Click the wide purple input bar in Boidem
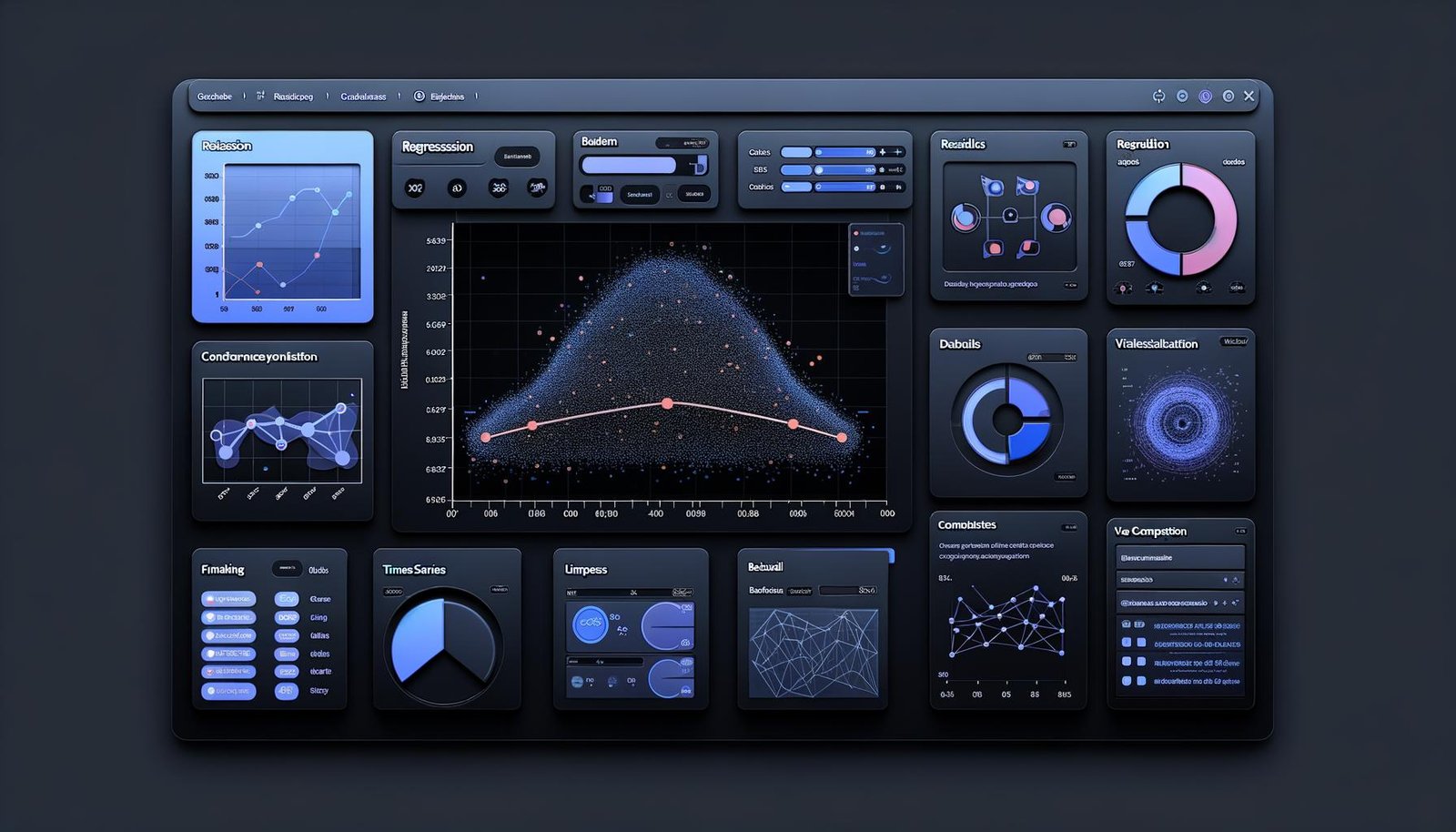This screenshot has width=1456, height=832. tap(628, 166)
